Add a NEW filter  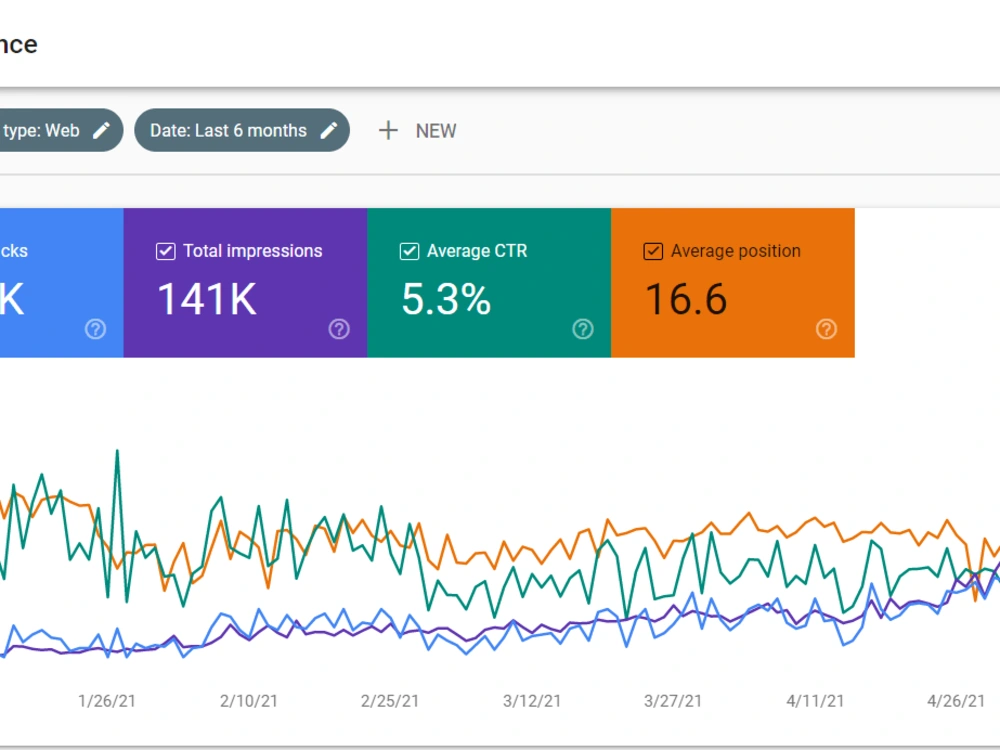(x=417, y=131)
